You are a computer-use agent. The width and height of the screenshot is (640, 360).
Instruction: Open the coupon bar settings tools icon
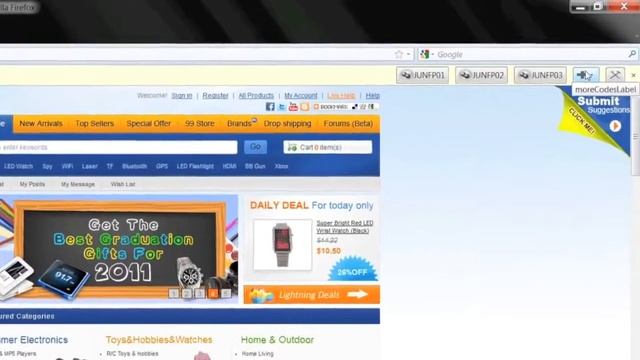tap(615, 75)
